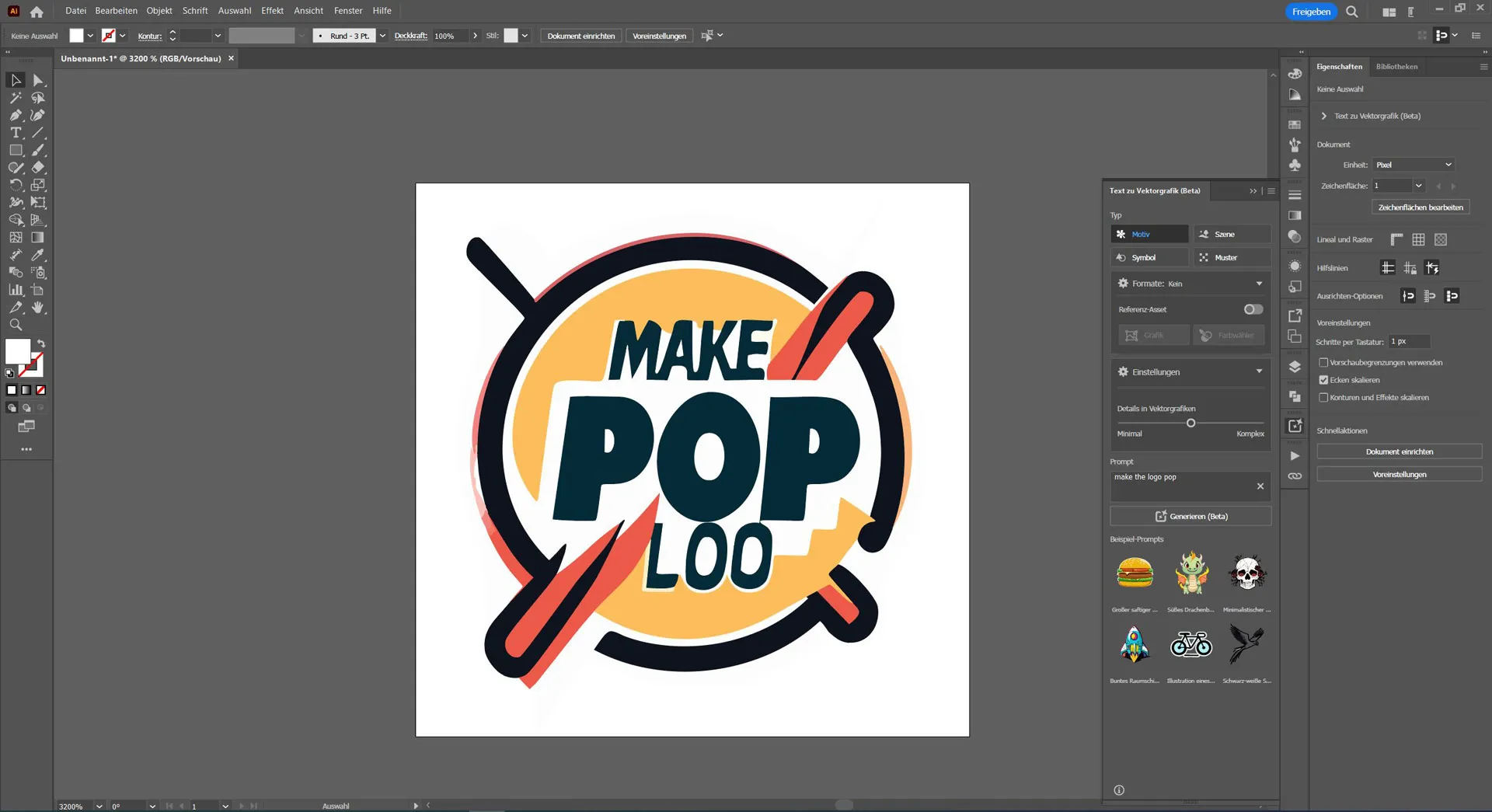Swap fill and stroke colors

coord(41,343)
